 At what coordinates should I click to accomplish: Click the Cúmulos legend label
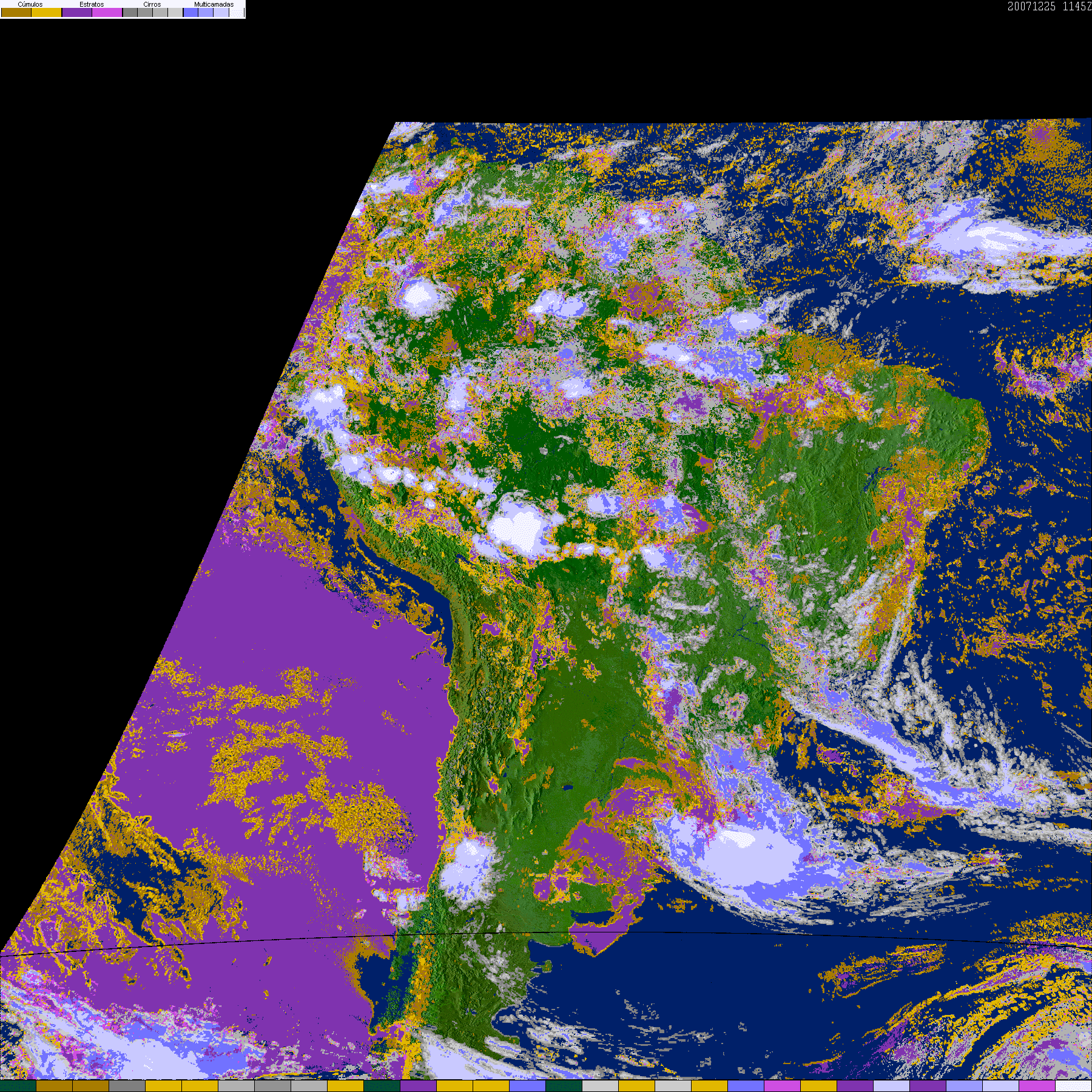(30, 4)
